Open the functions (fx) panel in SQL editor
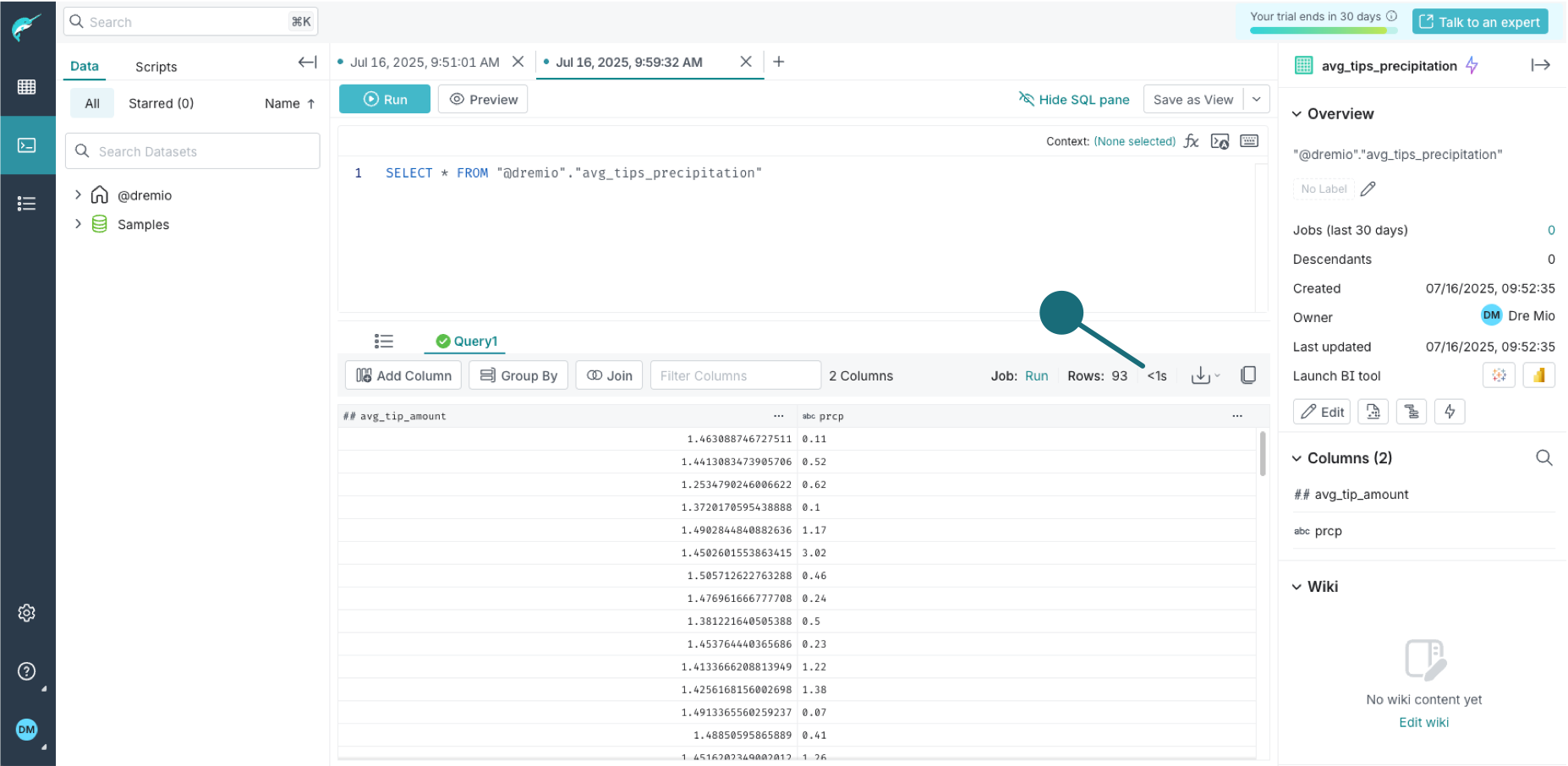 tap(1191, 140)
